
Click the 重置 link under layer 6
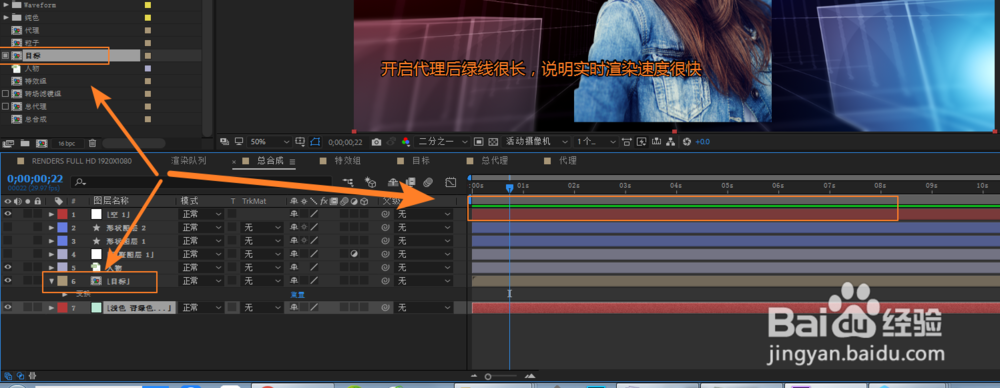point(297,294)
